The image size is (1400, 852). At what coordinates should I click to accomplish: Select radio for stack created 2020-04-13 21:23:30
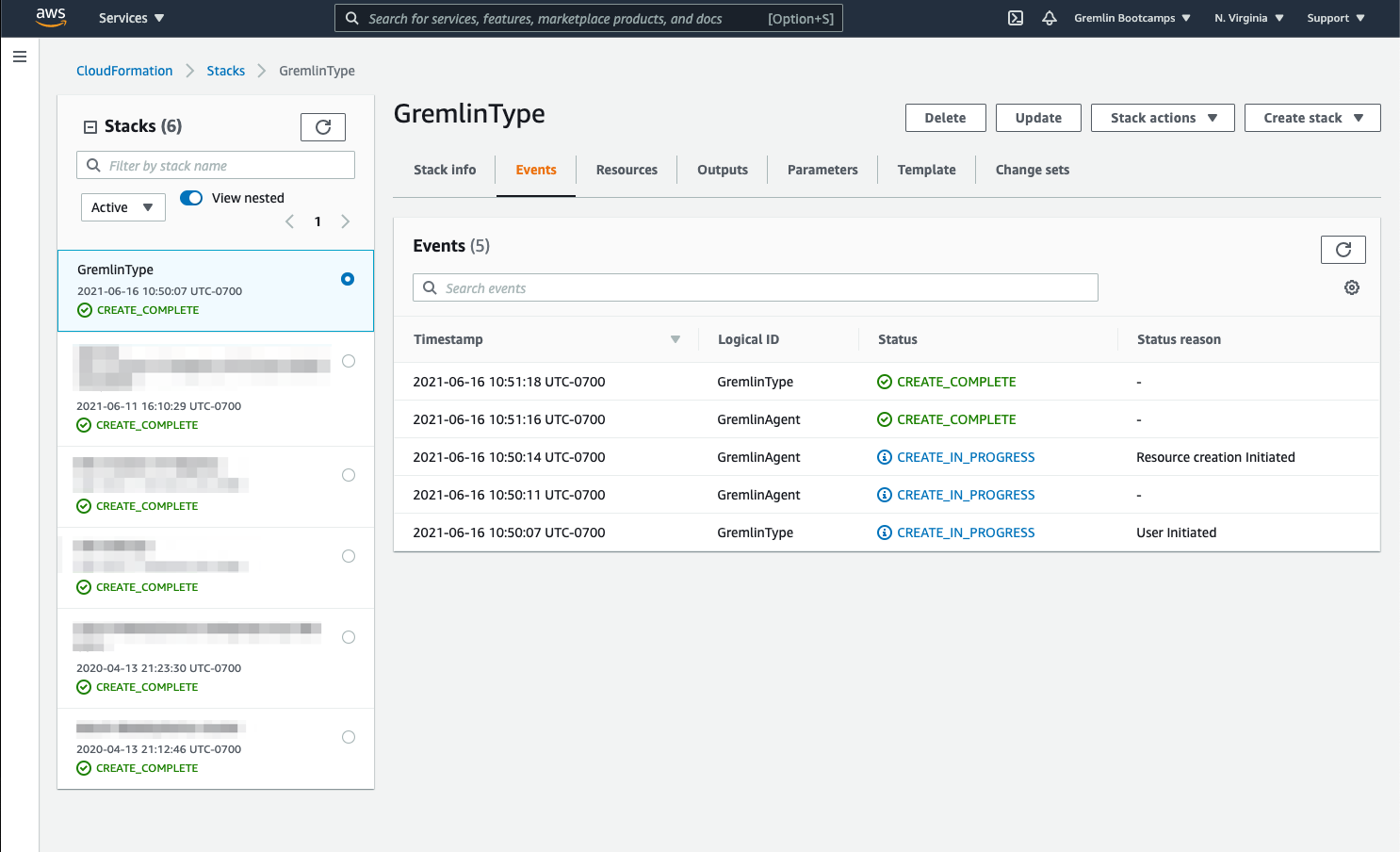tap(349, 637)
